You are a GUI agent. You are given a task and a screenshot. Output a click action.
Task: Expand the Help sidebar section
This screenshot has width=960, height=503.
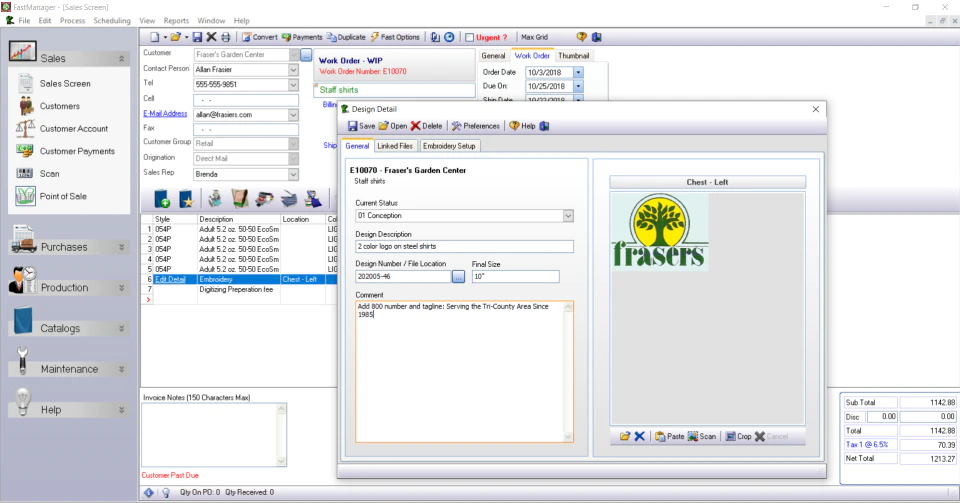tap(121, 410)
